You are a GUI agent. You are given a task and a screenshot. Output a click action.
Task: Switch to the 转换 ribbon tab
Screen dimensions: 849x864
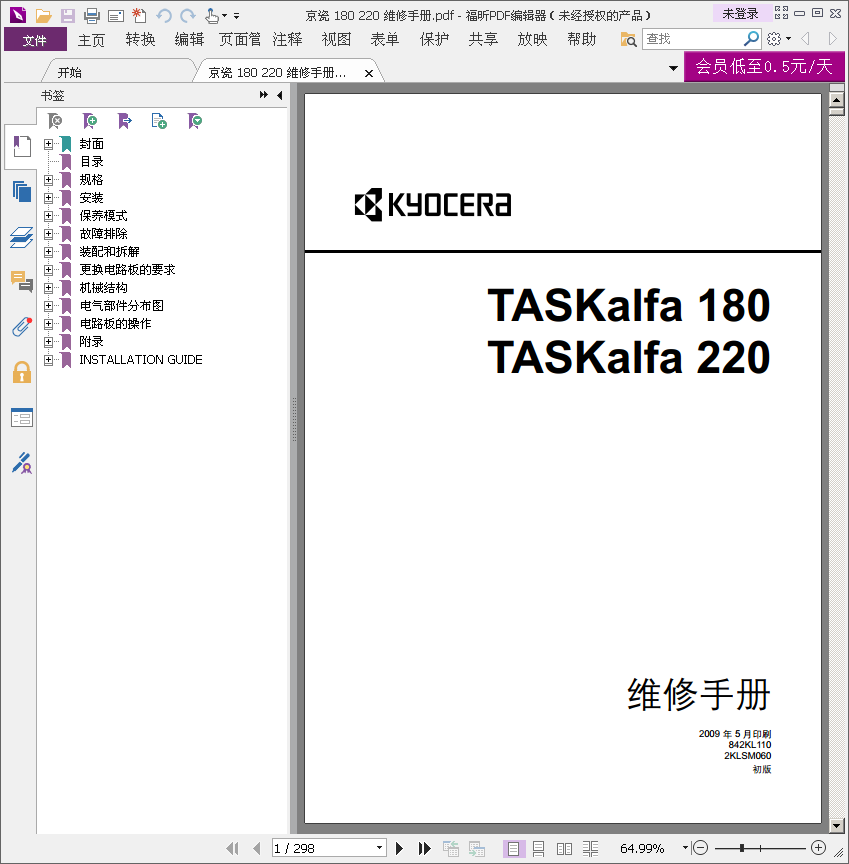[x=140, y=40]
